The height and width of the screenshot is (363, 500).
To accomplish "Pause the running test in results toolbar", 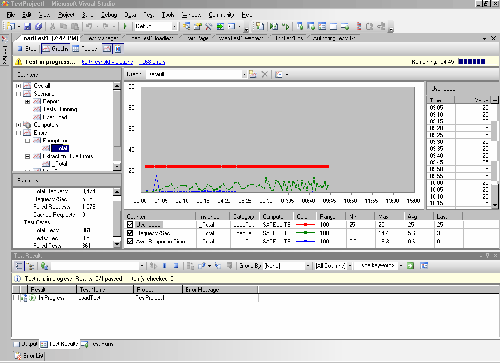I will 164,266.
